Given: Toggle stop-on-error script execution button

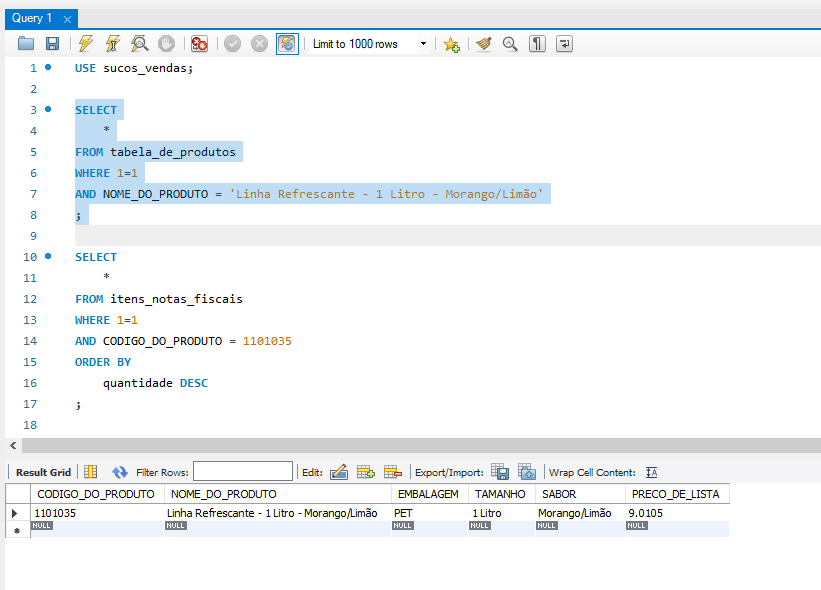Looking at the screenshot, I should point(199,44).
